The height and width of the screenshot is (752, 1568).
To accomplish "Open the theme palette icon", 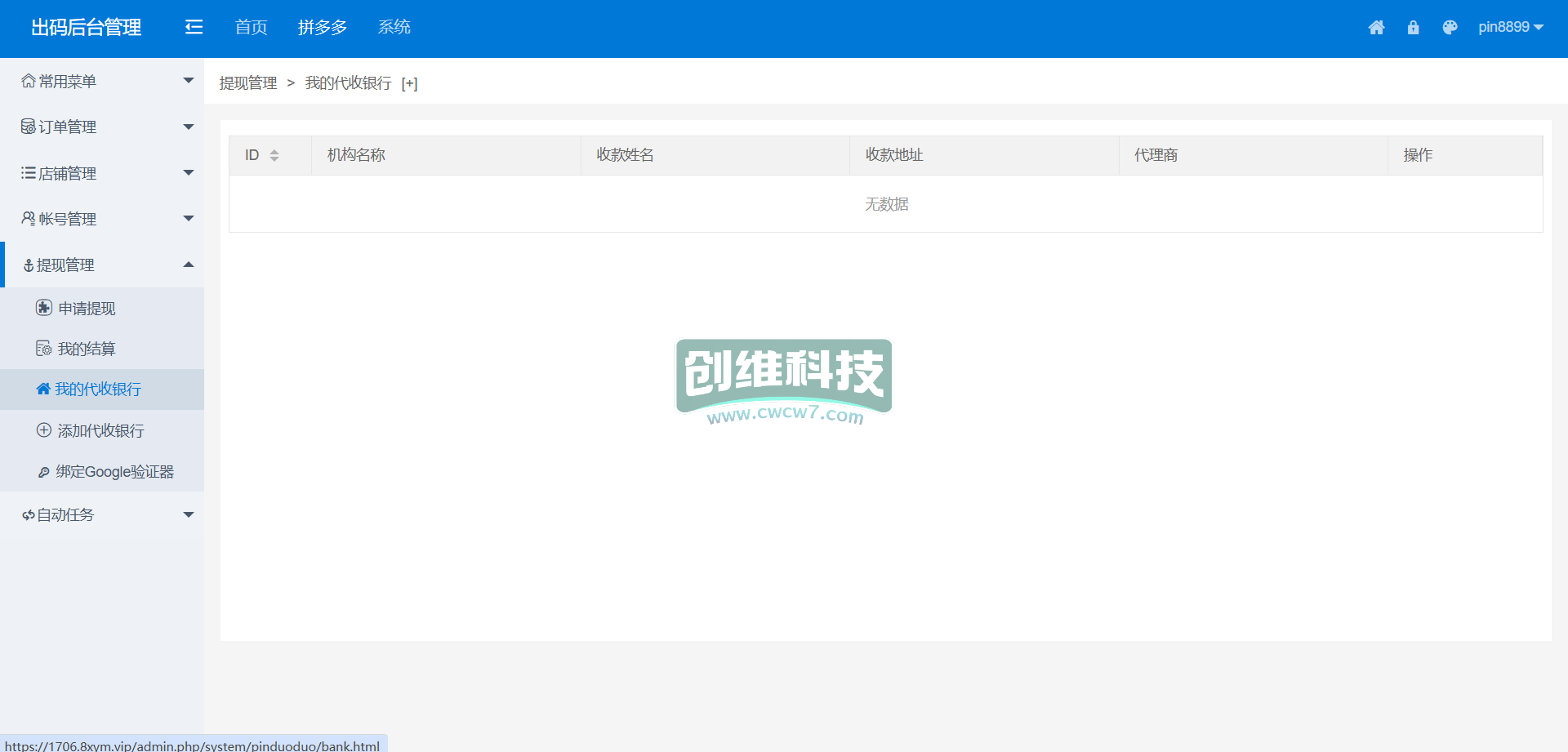I will pyautogui.click(x=1450, y=28).
